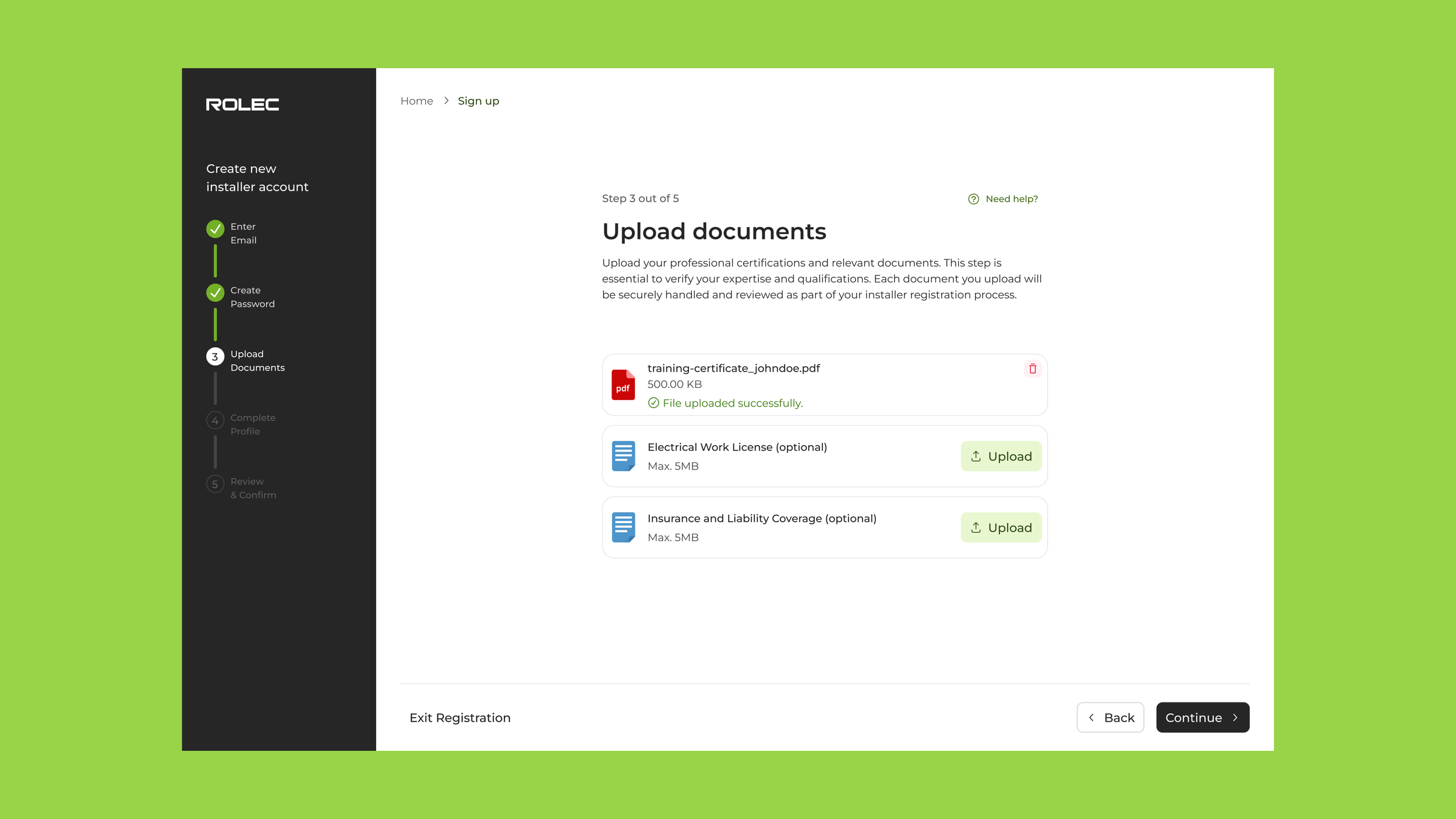Click the ROLEC logo
The width and height of the screenshot is (1456, 819).
(x=242, y=104)
